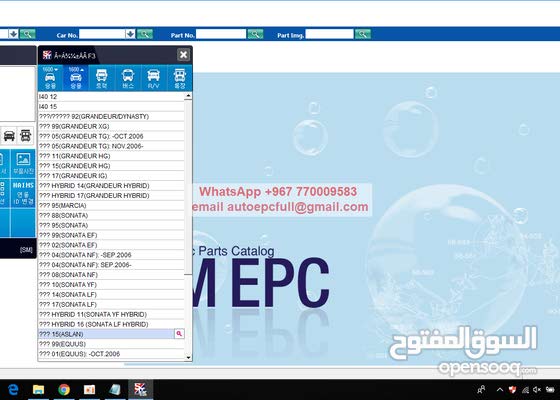Image resolution: width=560 pixels, height=400 pixels.
Task: Select 05(GRANDEUR TG): -OCT.2006 row
Action: pyautogui.click(x=111, y=136)
